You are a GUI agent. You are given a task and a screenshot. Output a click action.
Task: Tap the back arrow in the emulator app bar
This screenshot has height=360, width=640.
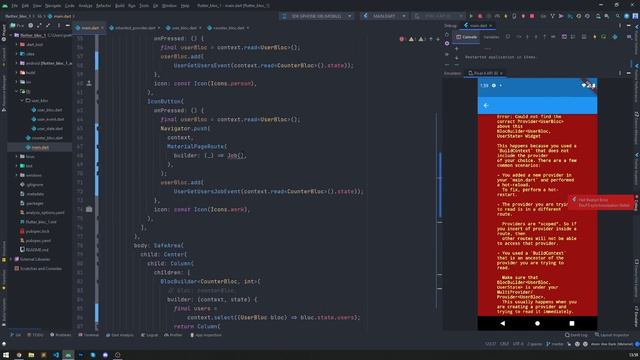click(x=486, y=105)
